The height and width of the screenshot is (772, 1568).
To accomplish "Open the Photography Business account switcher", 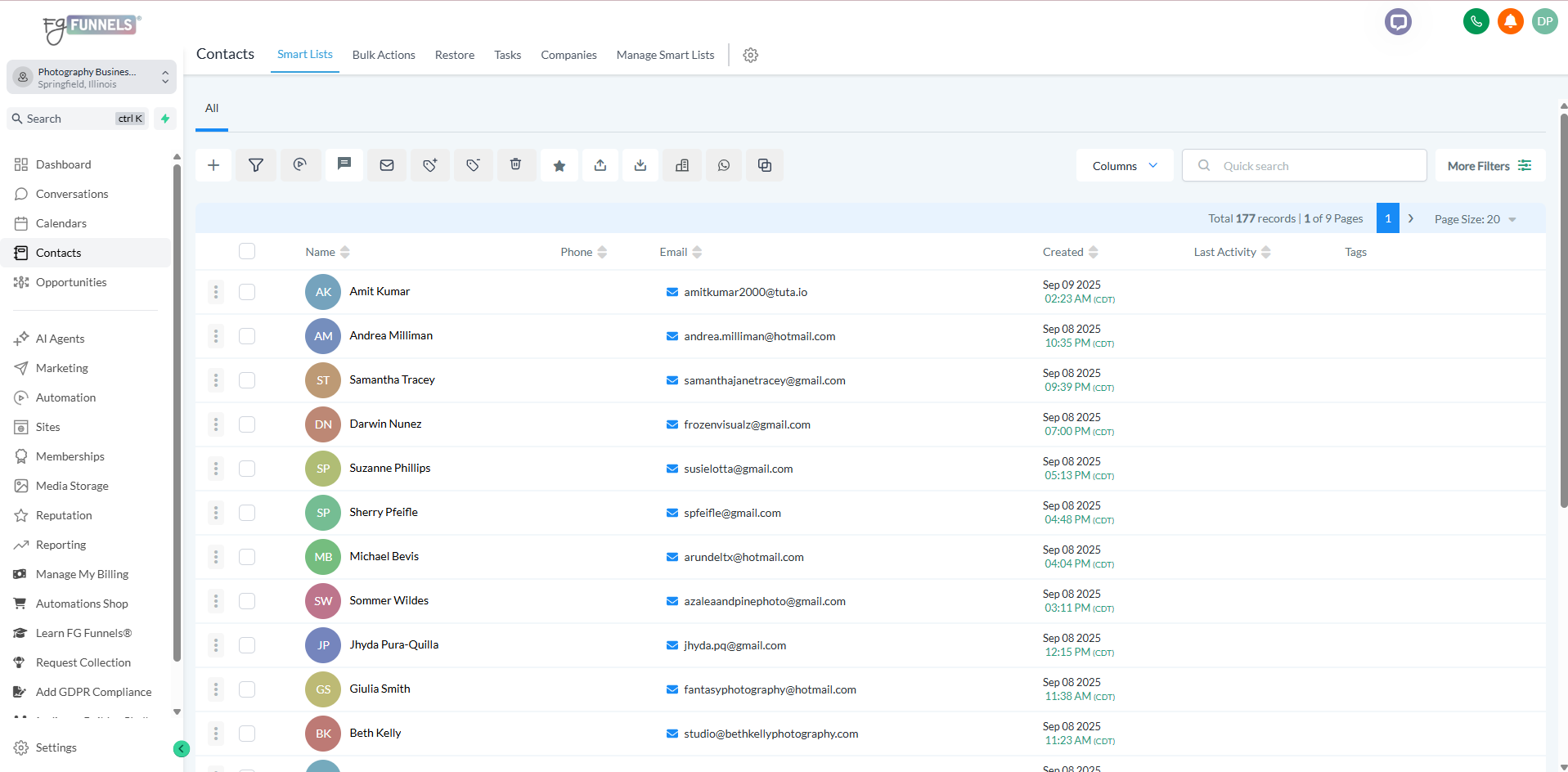I will pyautogui.click(x=92, y=78).
